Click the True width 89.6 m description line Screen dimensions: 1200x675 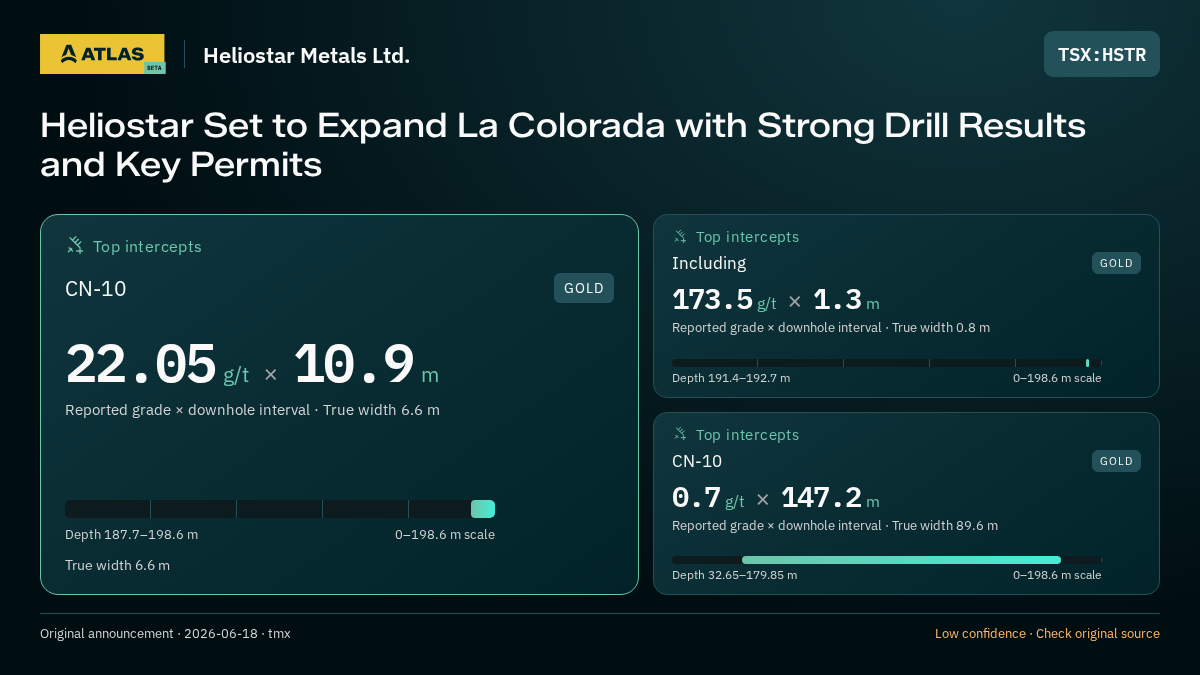click(x=835, y=525)
